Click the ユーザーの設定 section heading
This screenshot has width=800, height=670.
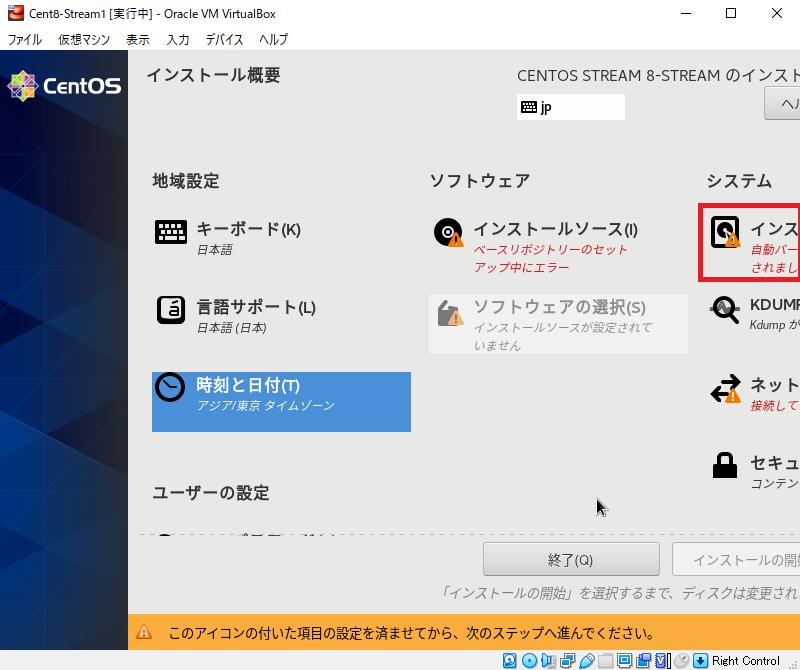point(211,492)
